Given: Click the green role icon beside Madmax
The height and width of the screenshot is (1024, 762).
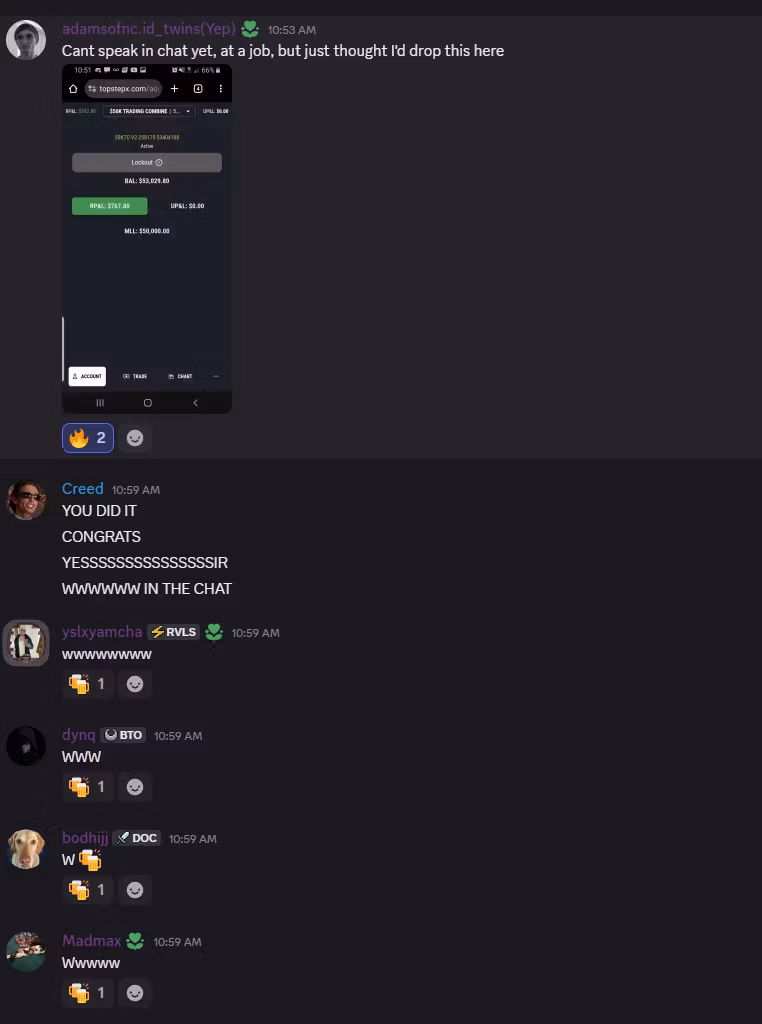Looking at the screenshot, I should coord(135,941).
